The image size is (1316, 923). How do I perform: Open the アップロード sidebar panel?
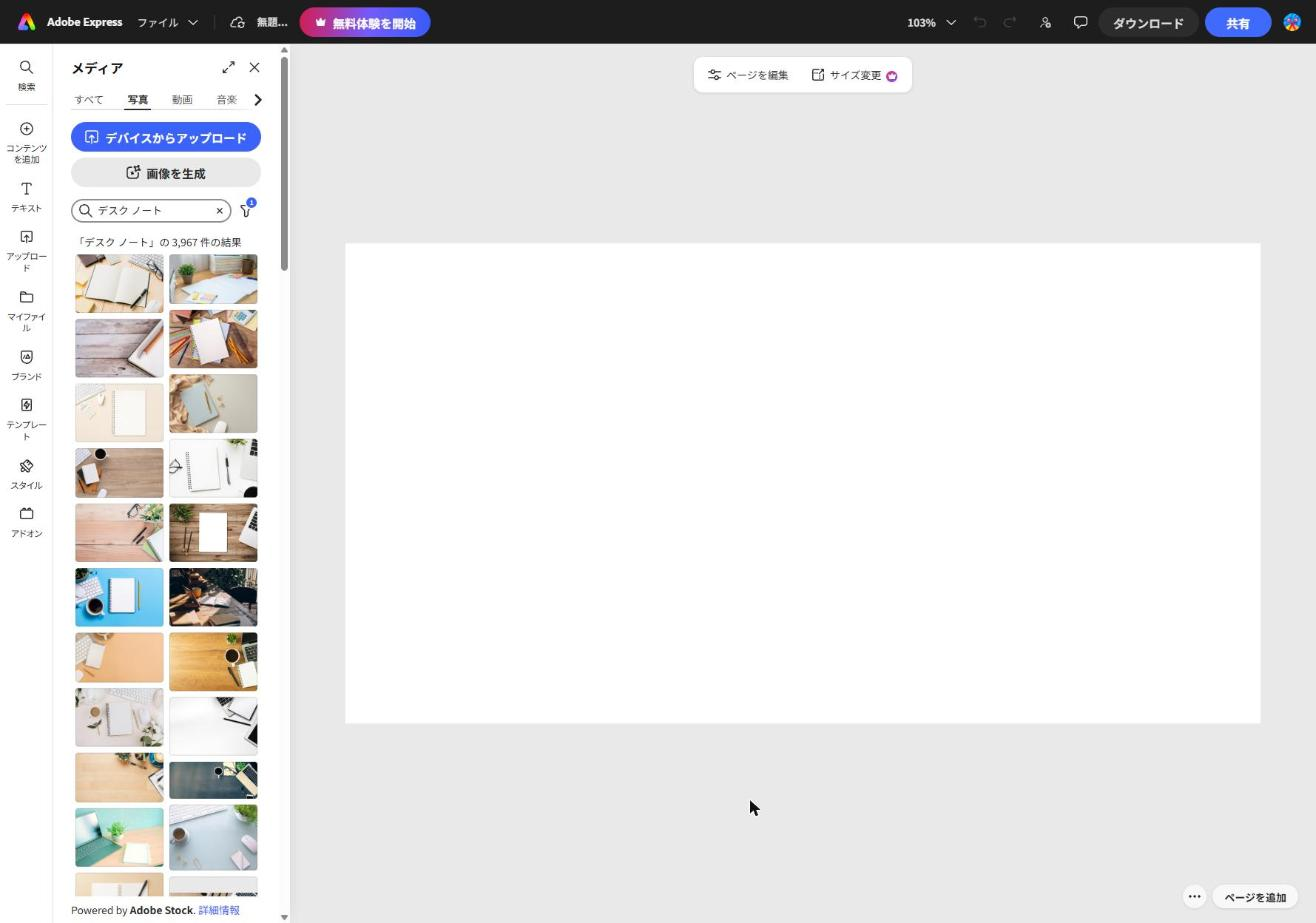26,250
